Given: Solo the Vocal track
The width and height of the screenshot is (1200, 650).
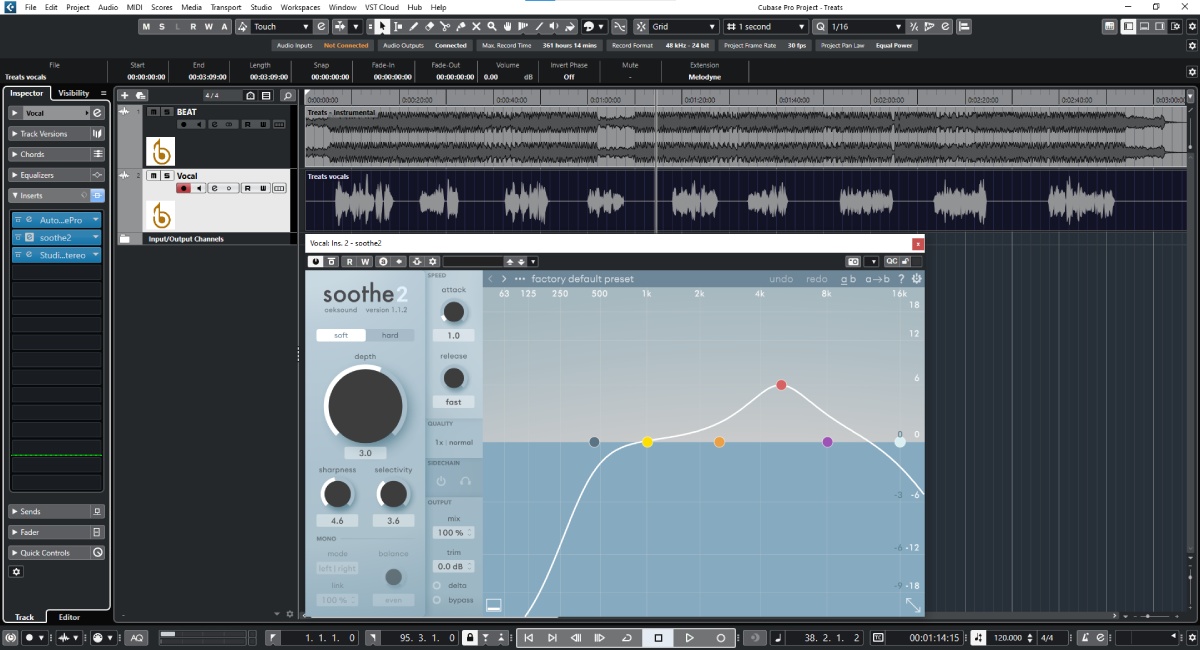Looking at the screenshot, I should (x=167, y=175).
